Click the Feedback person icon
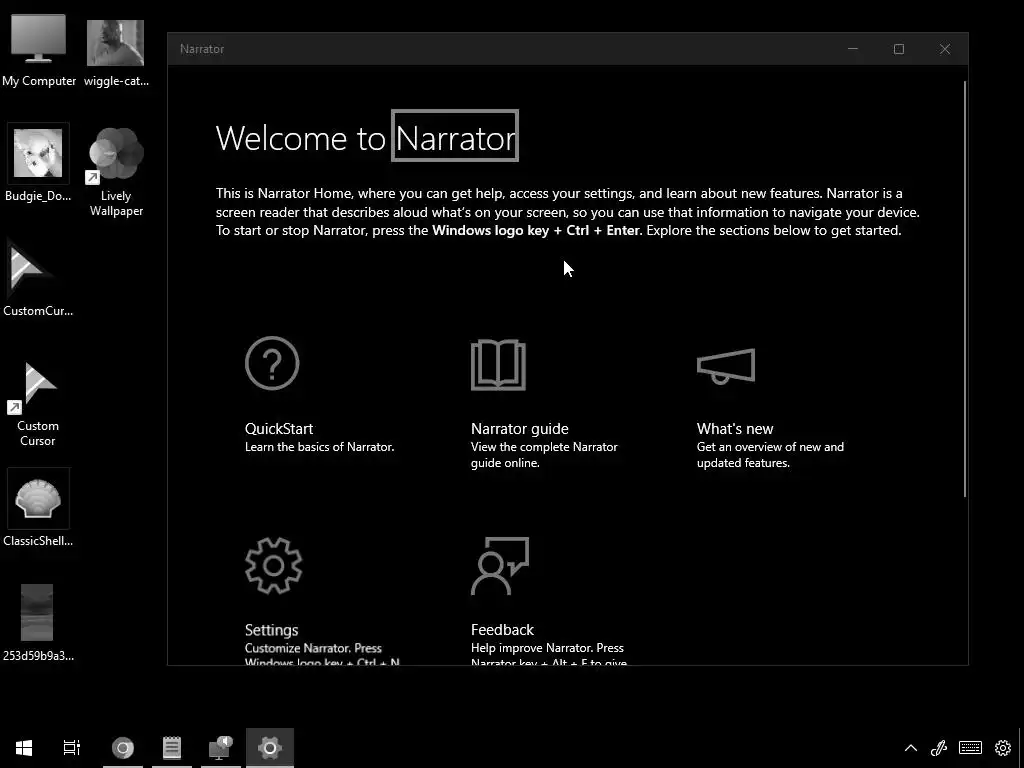This screenshot has width=1024, height=768. click(500, 566)
